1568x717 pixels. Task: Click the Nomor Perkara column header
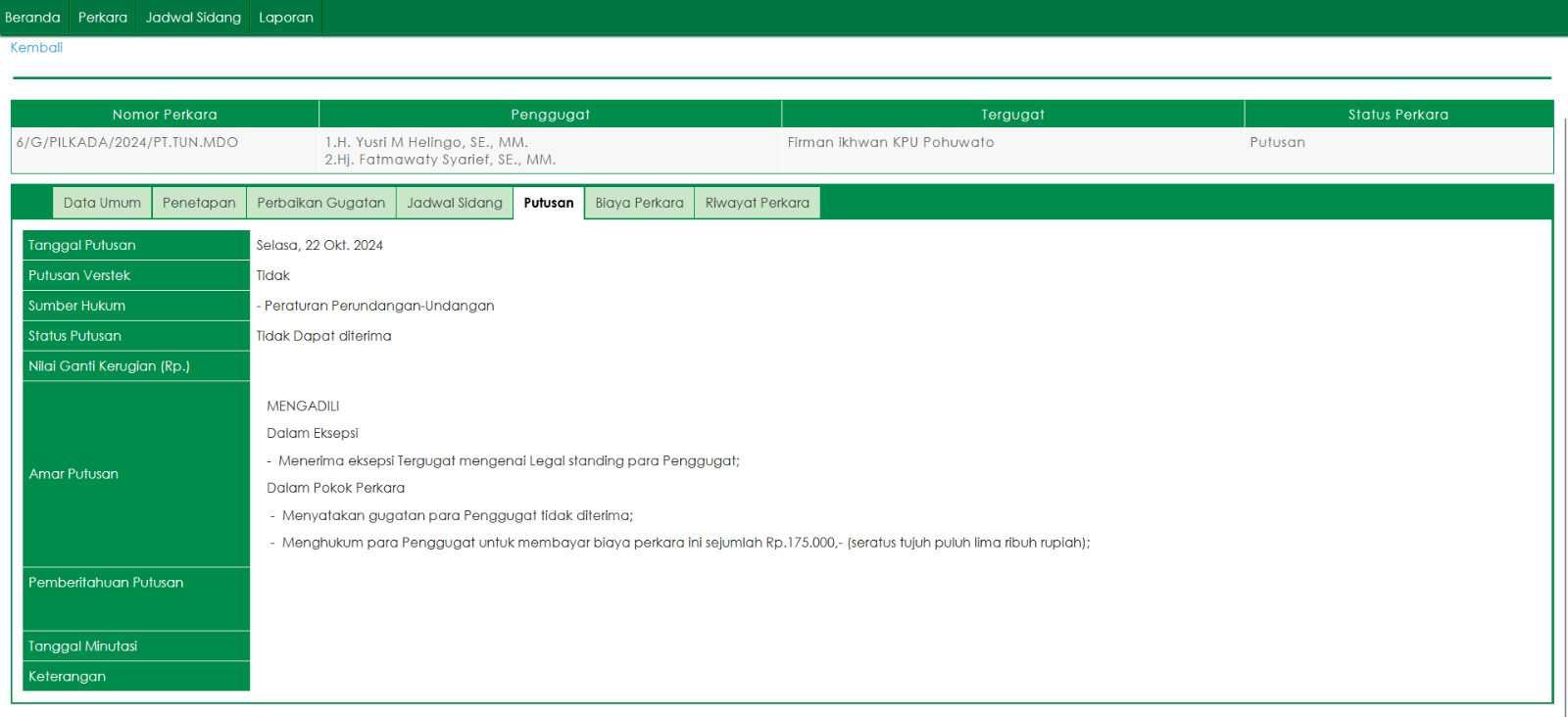point(165,115)
